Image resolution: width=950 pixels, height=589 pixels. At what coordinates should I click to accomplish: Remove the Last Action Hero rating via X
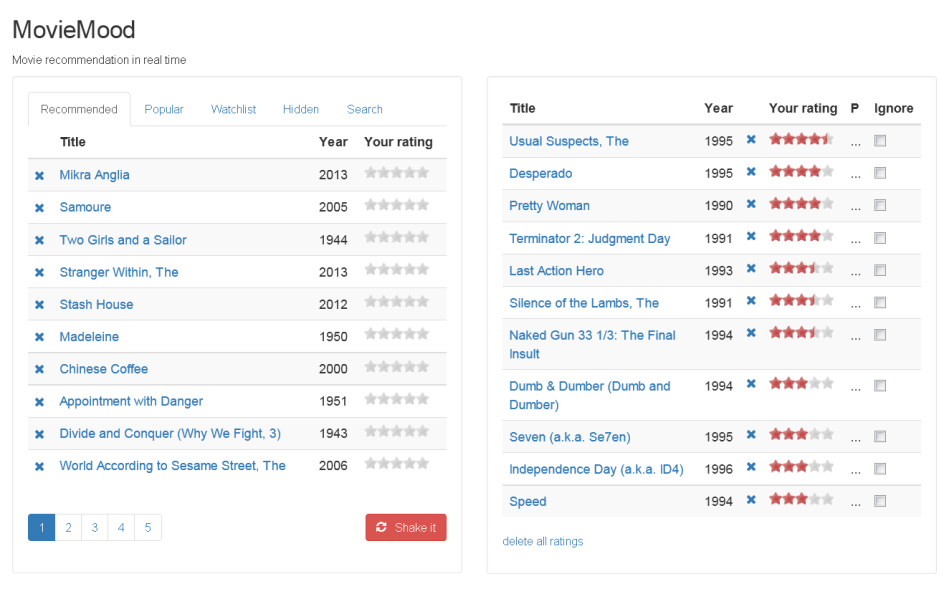click(751, 269)
